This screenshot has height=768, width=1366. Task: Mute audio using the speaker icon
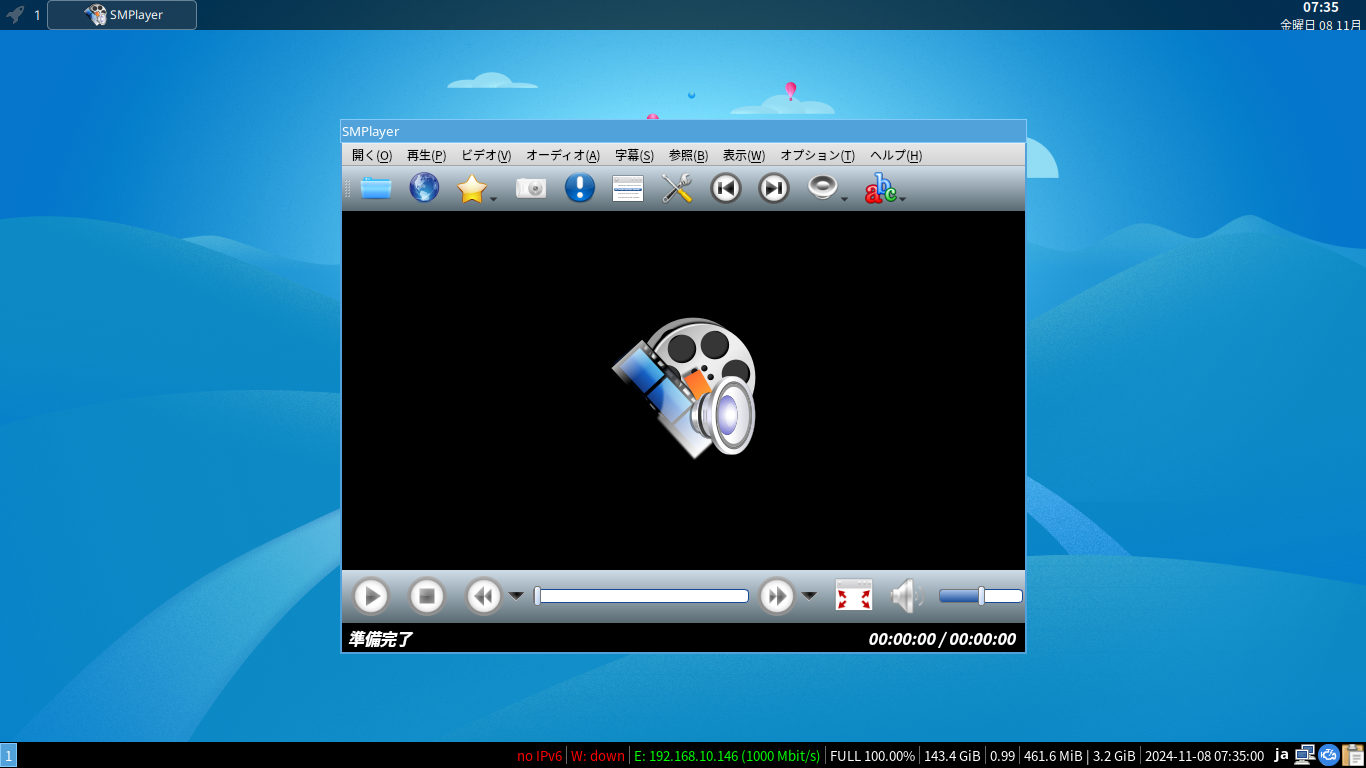tap(904, 595)
